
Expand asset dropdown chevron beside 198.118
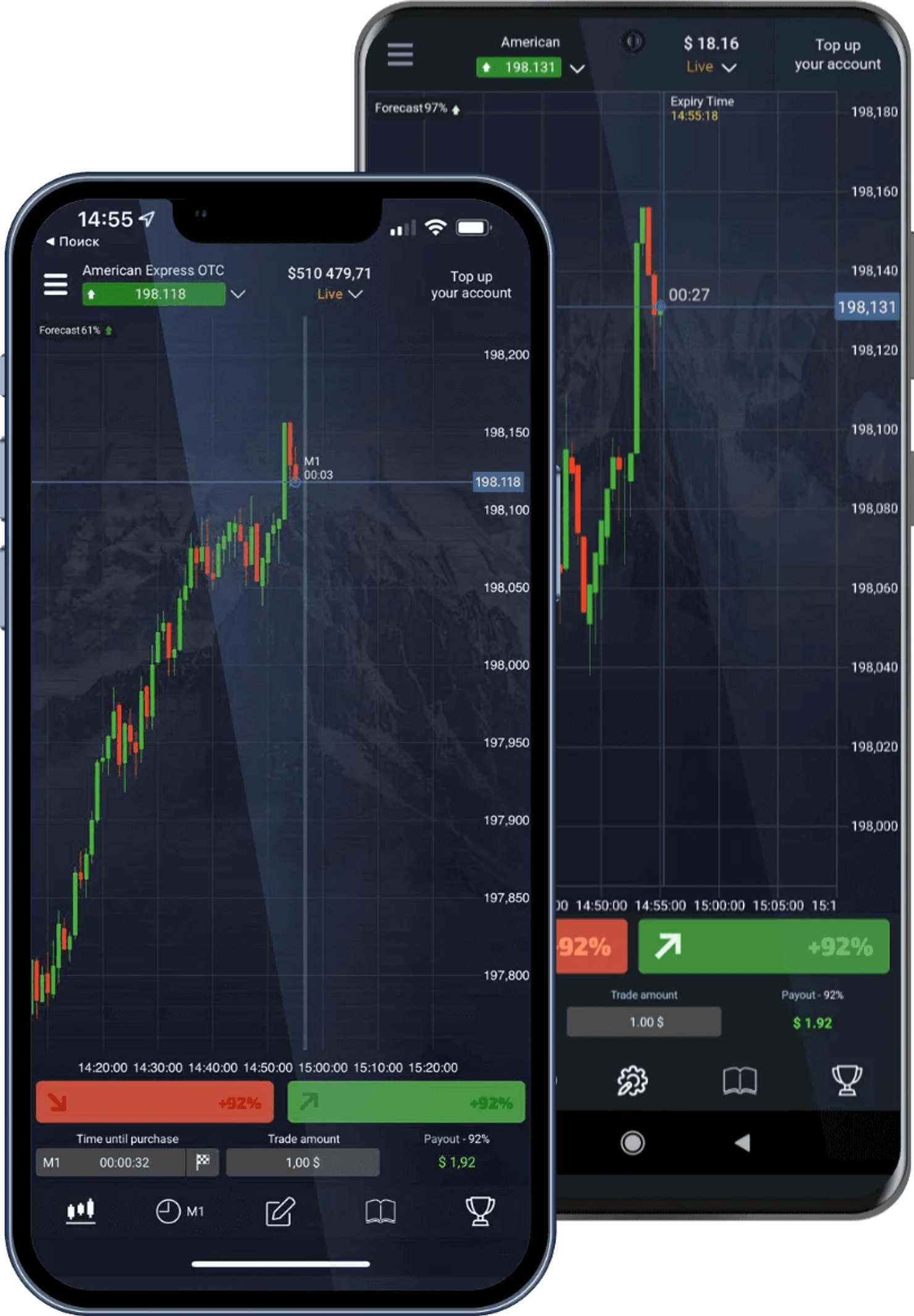[x=238, y=294]
